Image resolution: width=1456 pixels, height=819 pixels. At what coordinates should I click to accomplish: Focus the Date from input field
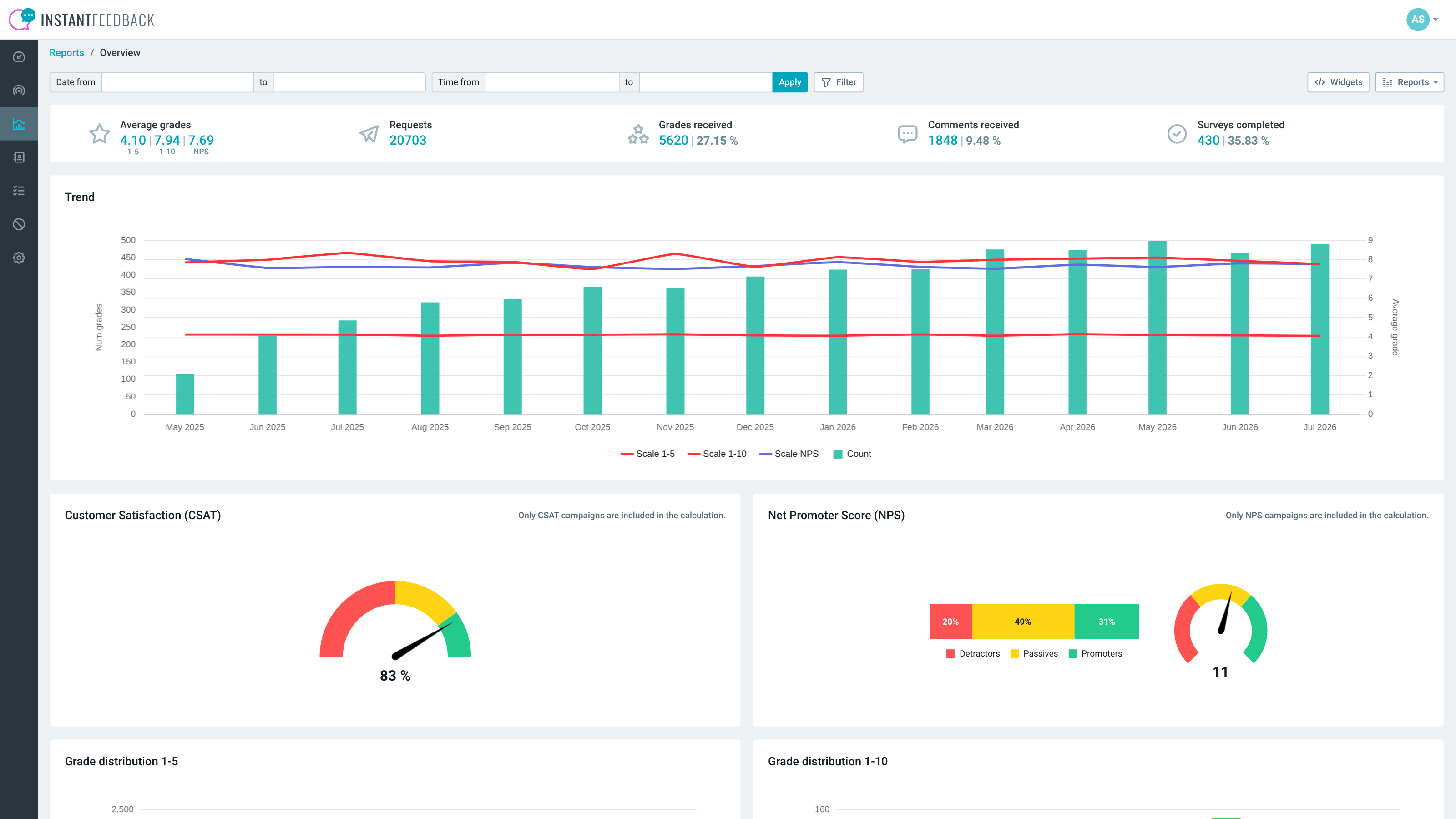coord(177,82)
